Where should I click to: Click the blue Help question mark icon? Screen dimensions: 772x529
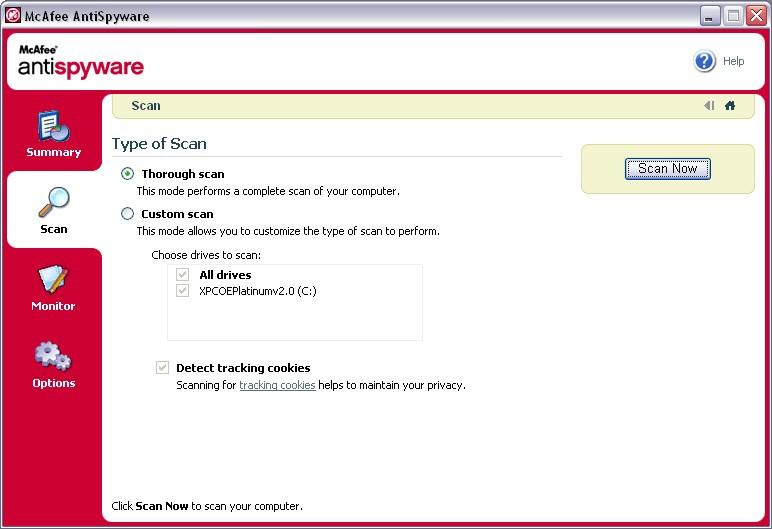point(705,61)
